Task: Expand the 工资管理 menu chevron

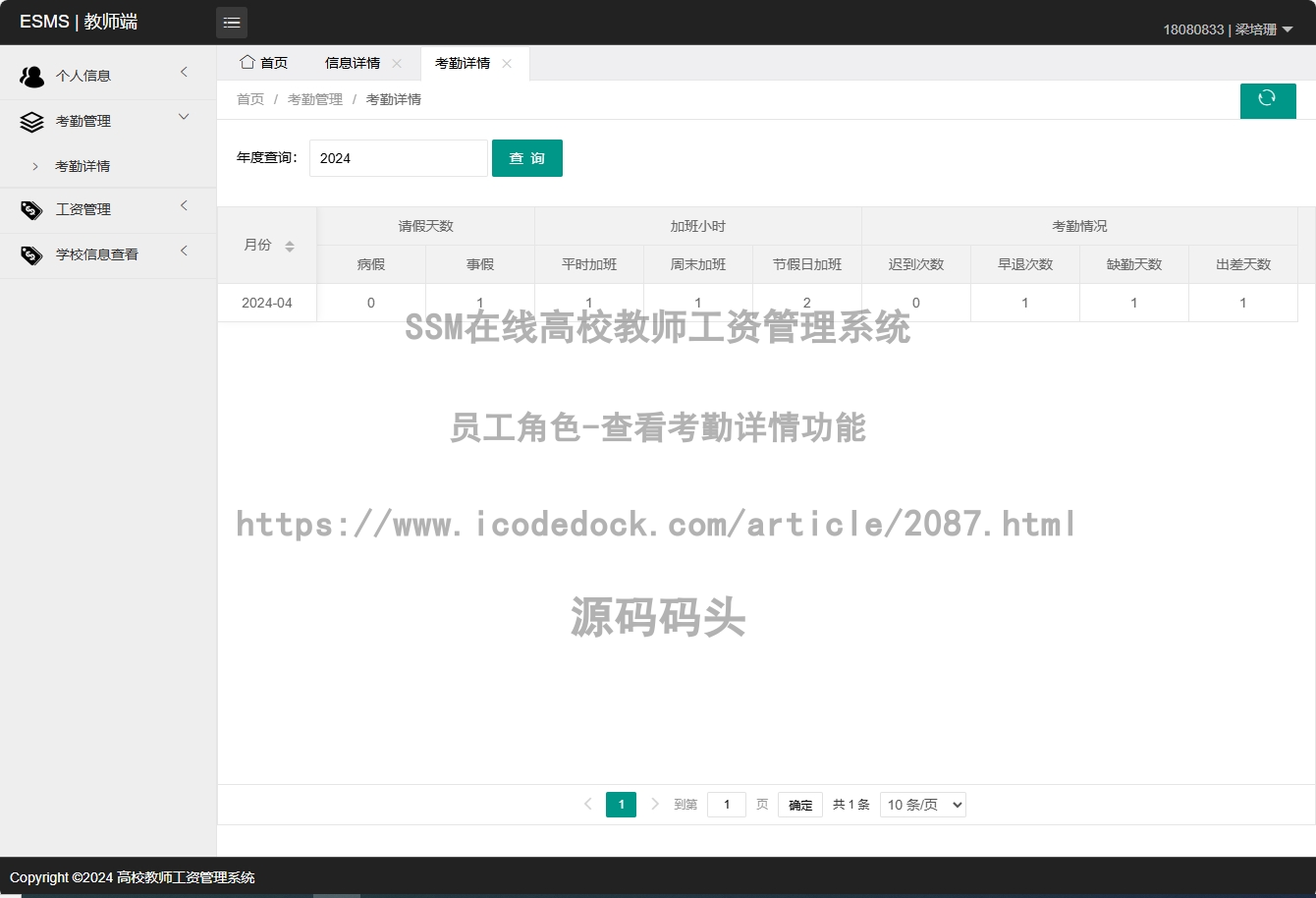Action: click(x=184, y=205)
